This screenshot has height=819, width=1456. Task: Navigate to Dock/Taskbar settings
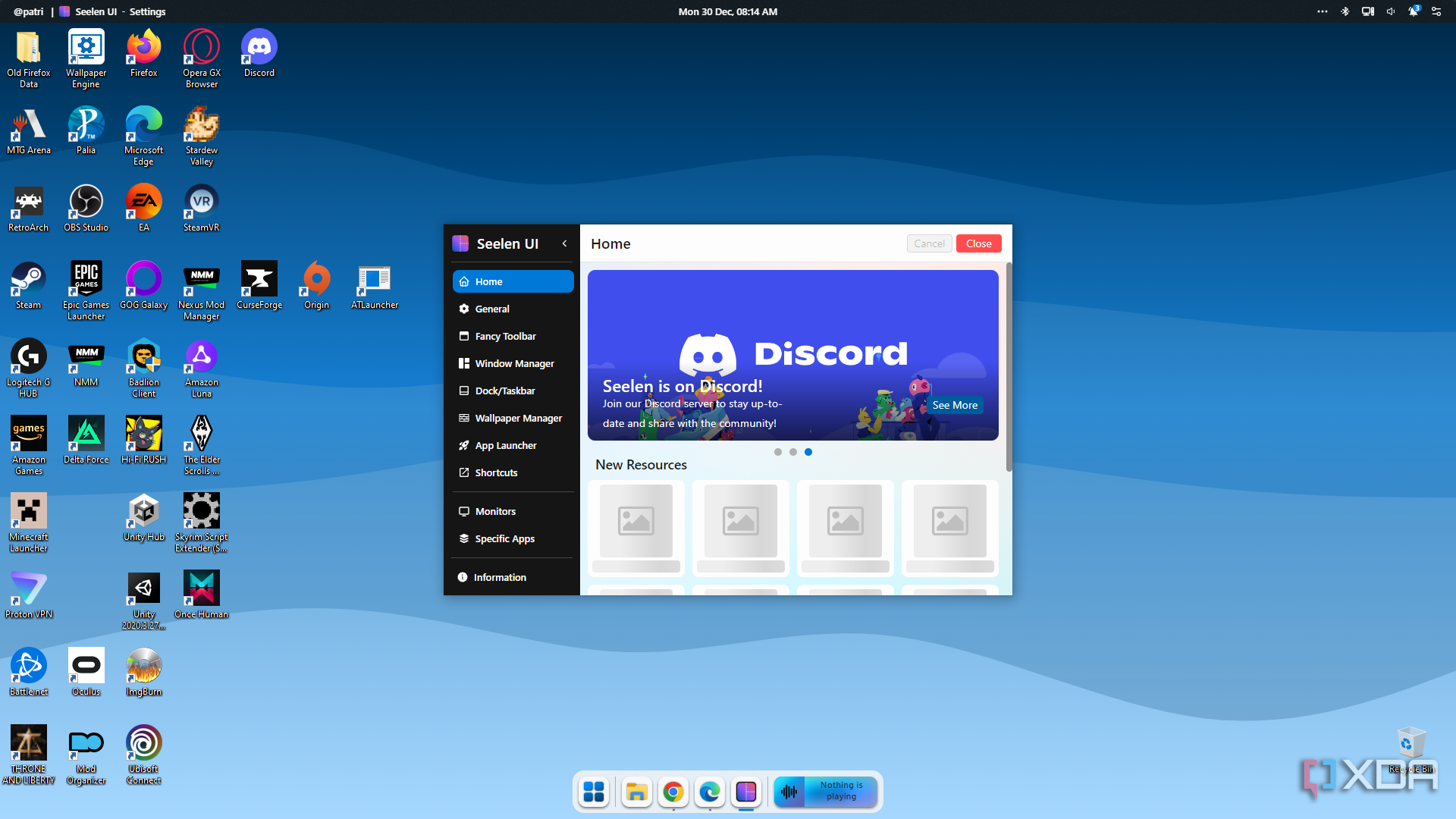(x=505, y=390)
